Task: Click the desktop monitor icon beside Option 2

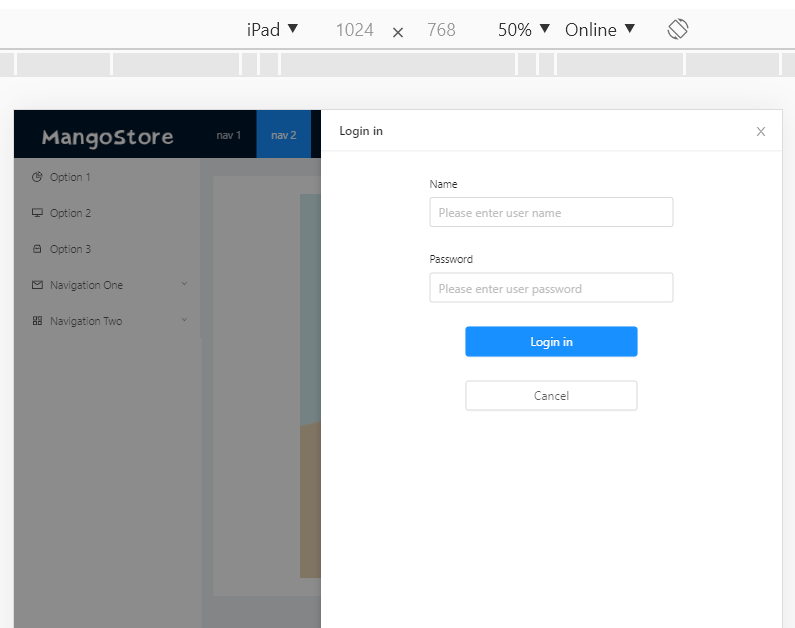Action: [37, 213]
